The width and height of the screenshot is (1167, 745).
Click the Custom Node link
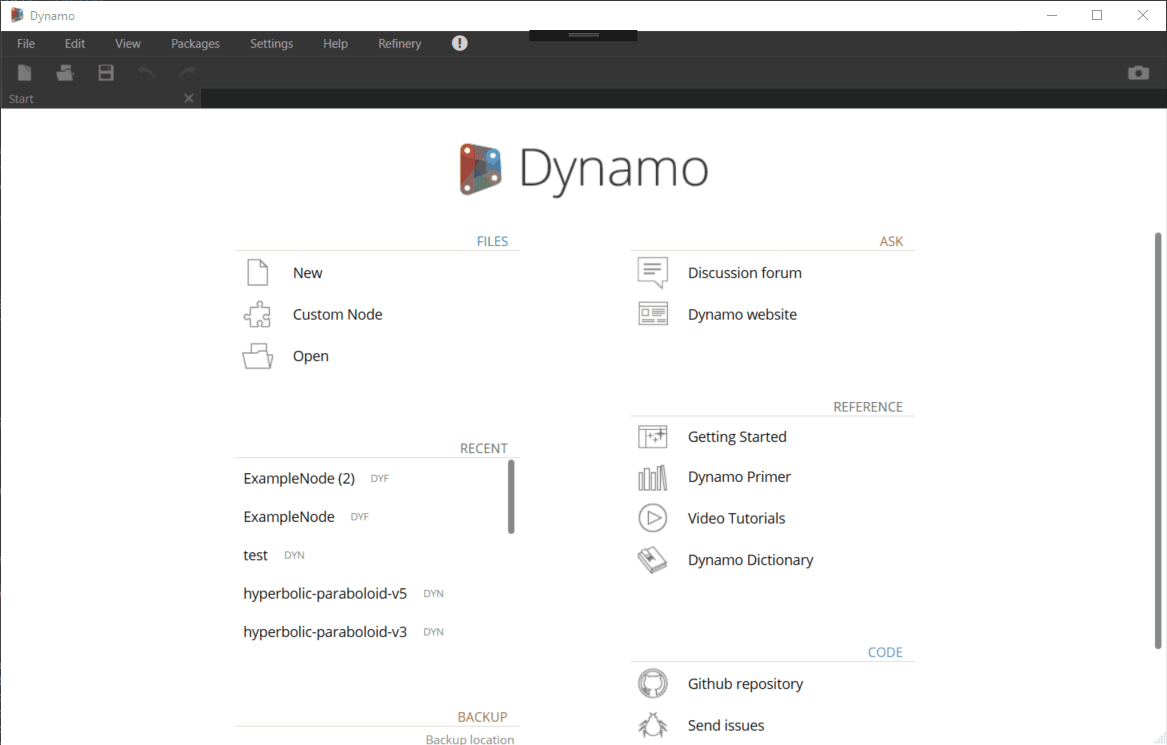click(337, 314)
